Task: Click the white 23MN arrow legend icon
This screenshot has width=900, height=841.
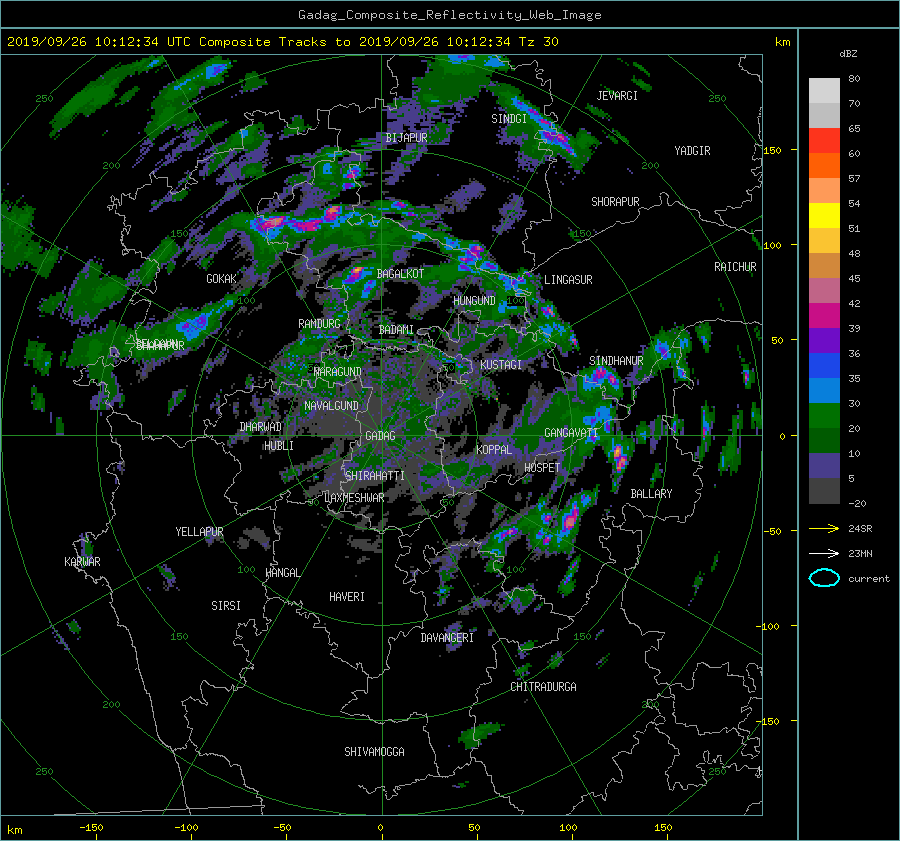Action: tap(824, 553)
